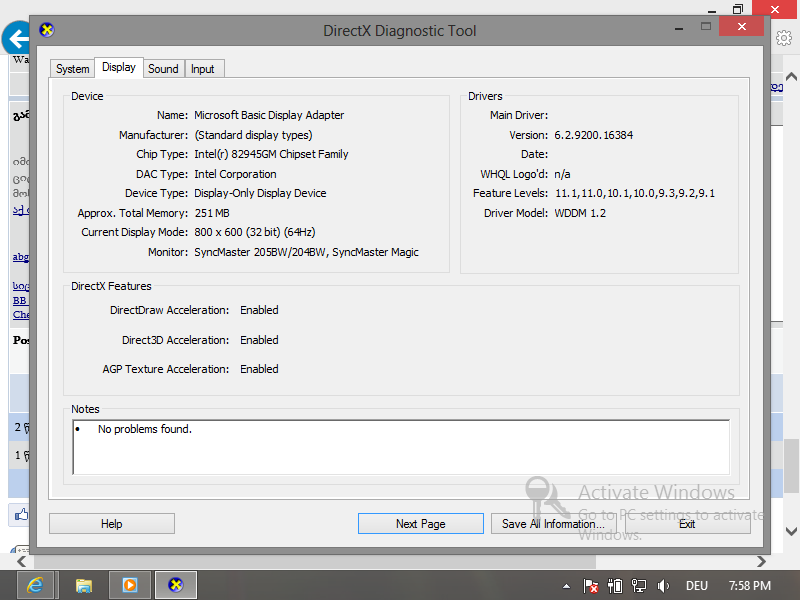Check the battery power tray icon
Image resolution: width=800 pixels, height=600 pixels.
[615, 586]
